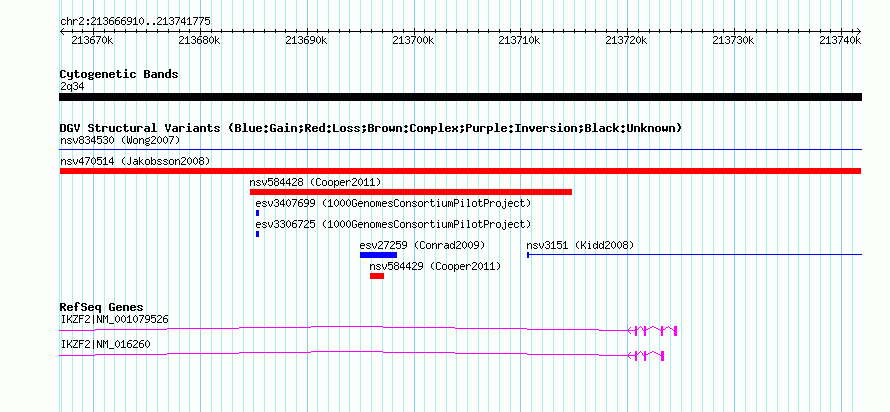Click the 2q34 band label
The width and height of the screenshot is (890, 412).
72,87
